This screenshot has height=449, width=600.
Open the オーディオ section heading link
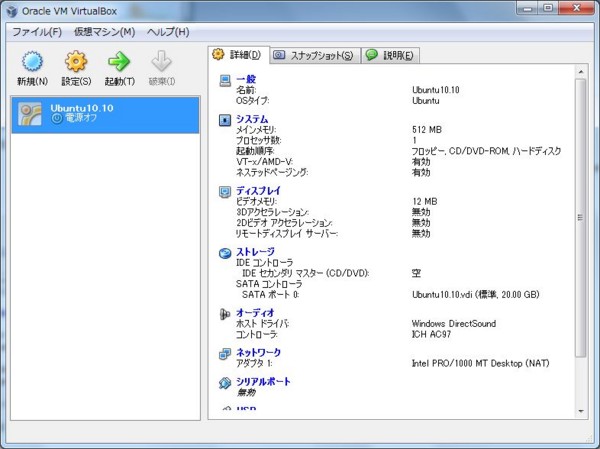pos(255,313)
